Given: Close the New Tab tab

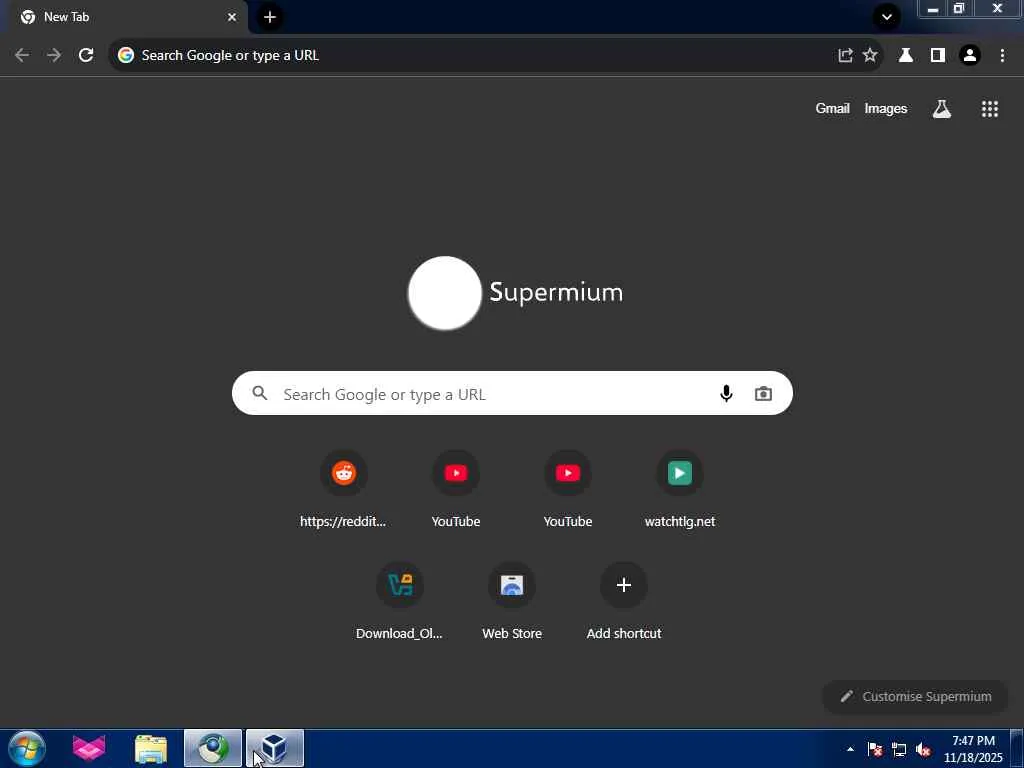Looking at the screenshot, I should point(232,17).
